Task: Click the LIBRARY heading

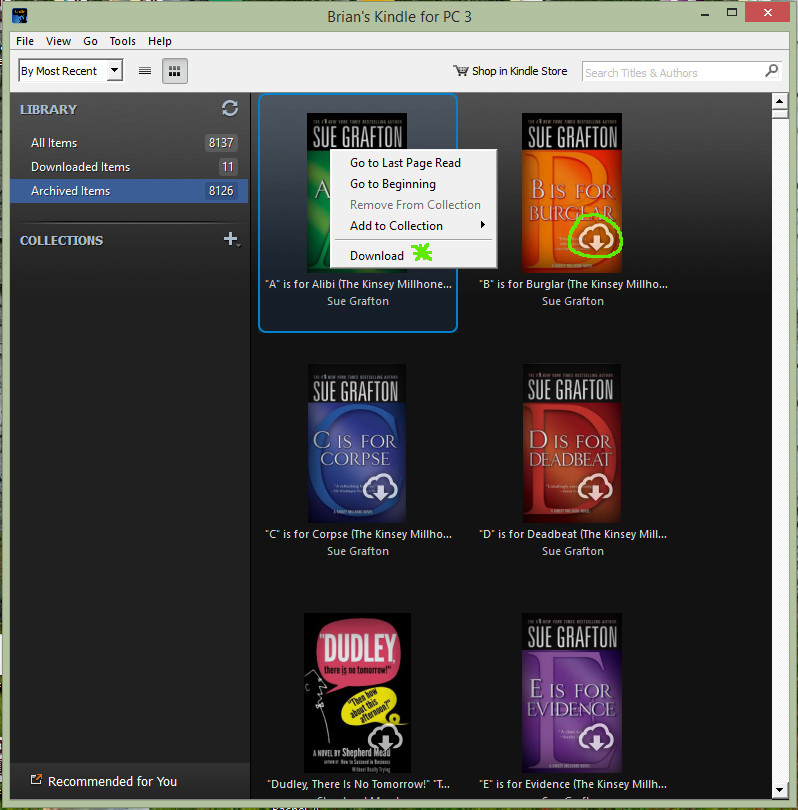Action: [x=49, y=110]
